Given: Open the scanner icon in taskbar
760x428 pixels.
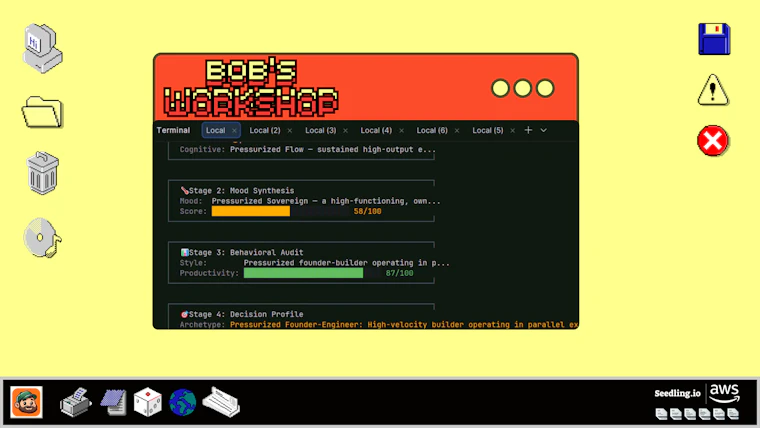Looking at the screenshot, I should tap(221, 402).
